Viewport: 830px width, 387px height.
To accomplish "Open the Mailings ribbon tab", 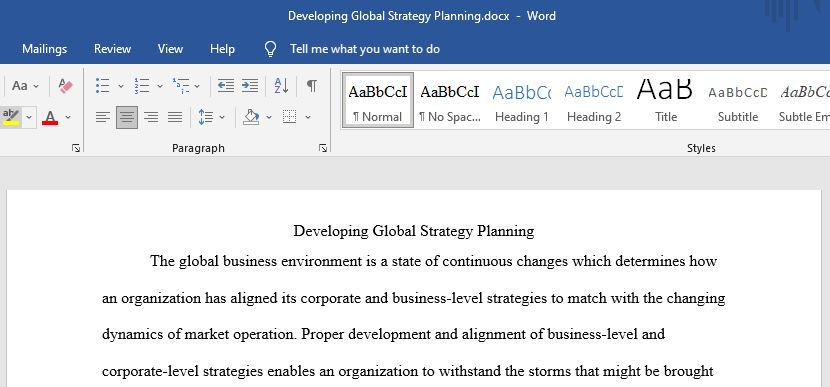I will point(44,49).
